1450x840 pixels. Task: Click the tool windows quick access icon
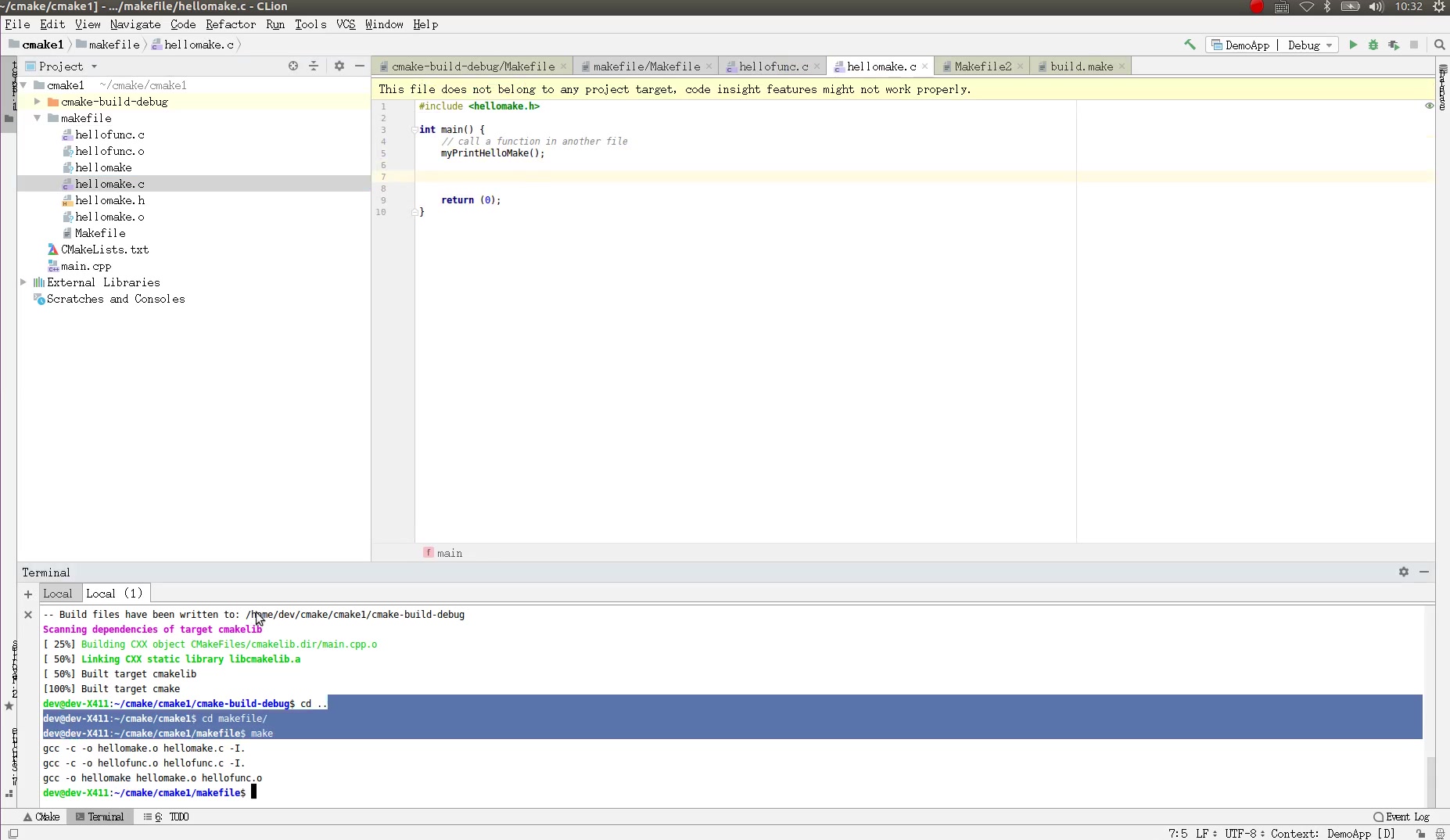point(13,834)
